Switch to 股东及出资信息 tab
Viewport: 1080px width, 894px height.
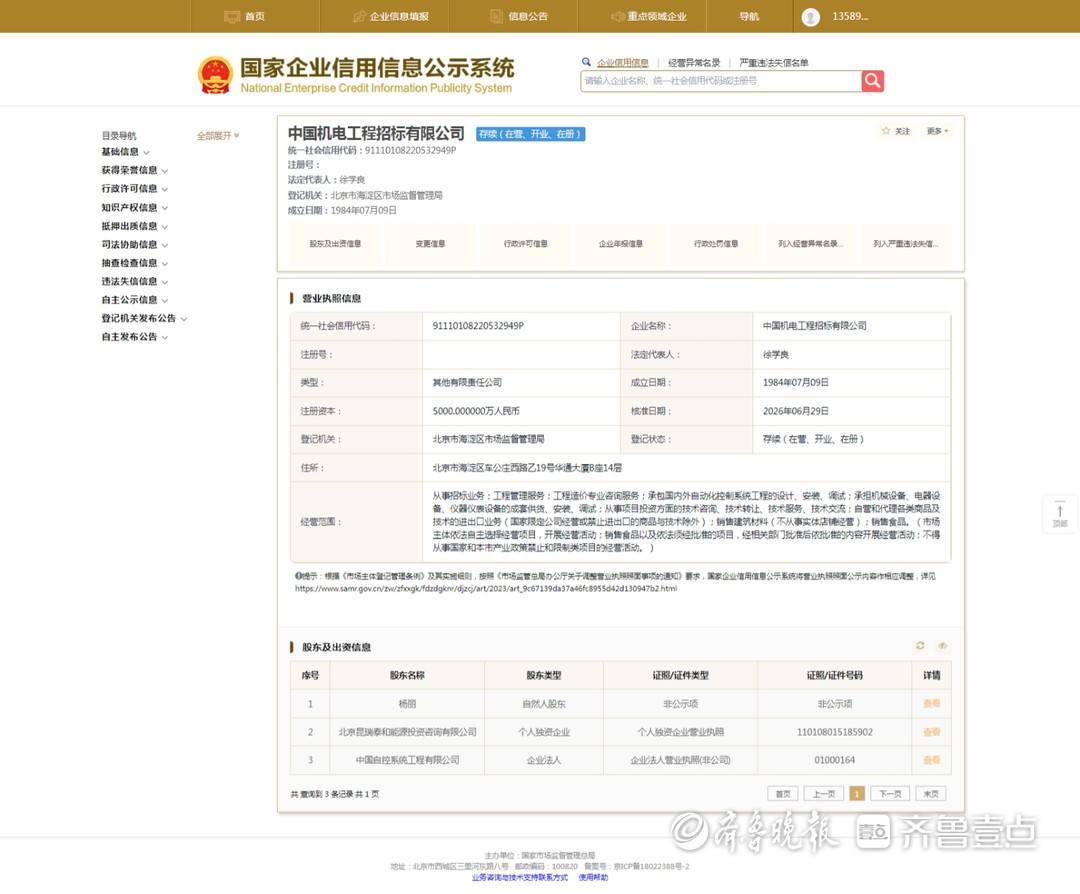pos(335,244)
